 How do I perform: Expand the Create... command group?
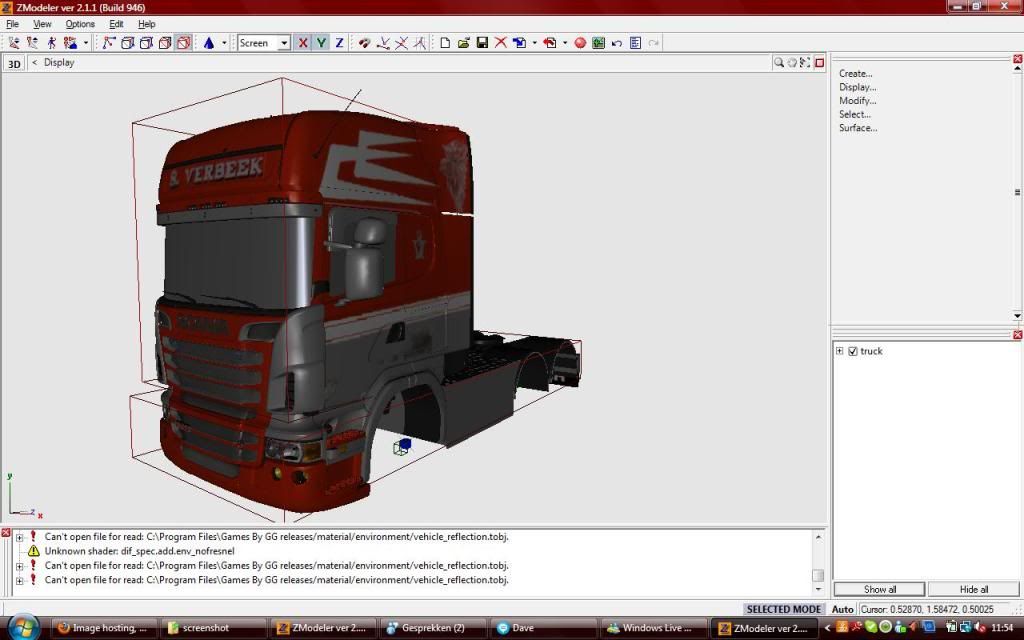pyautogui.click(x=856, y=74)
